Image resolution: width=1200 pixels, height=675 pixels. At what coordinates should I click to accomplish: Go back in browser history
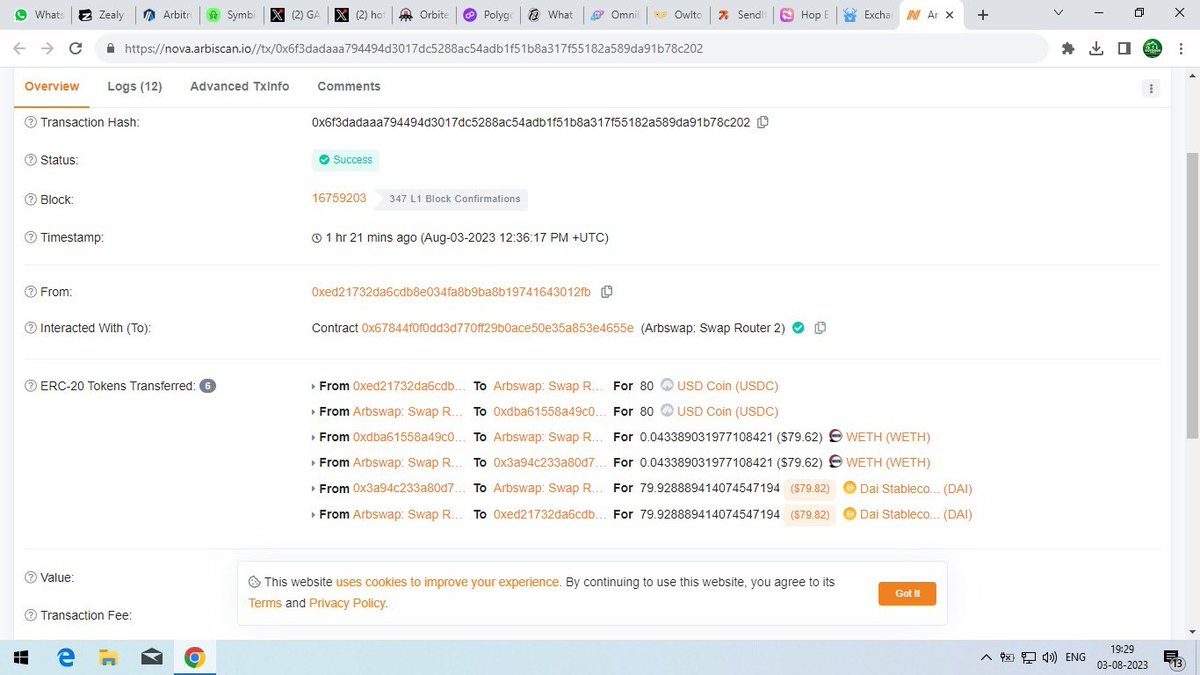[x=20, y=48]
